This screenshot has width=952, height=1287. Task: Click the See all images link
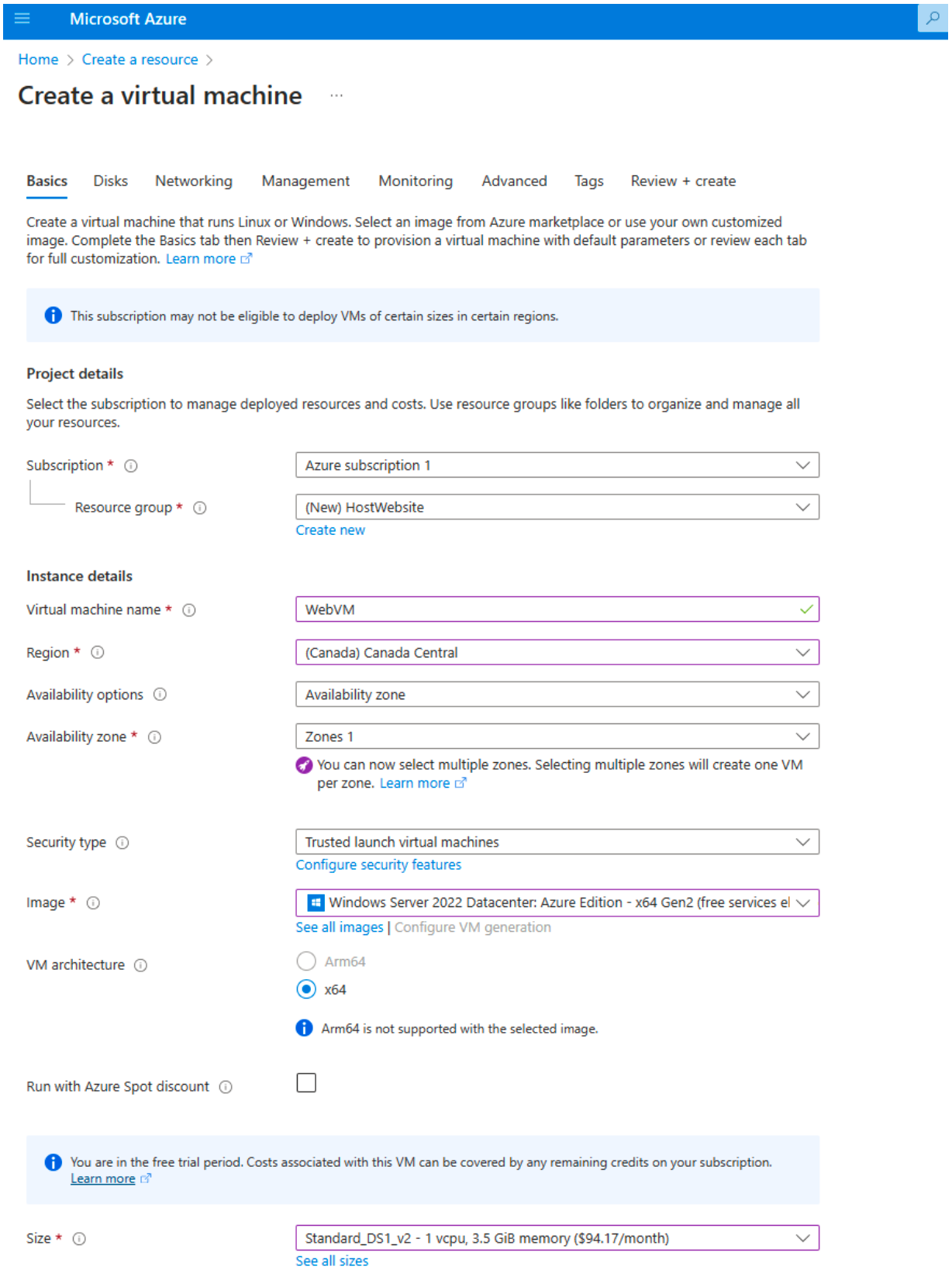[339, 926]
